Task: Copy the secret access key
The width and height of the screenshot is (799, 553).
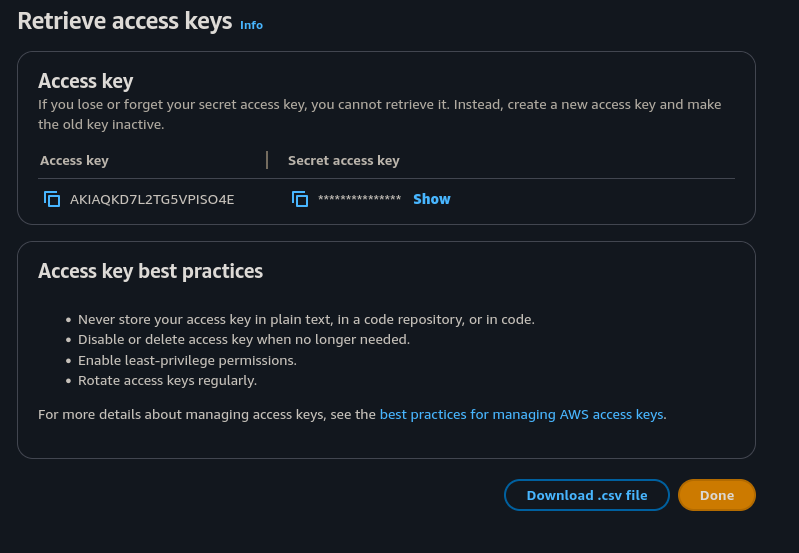Action: tap(300, 199)
